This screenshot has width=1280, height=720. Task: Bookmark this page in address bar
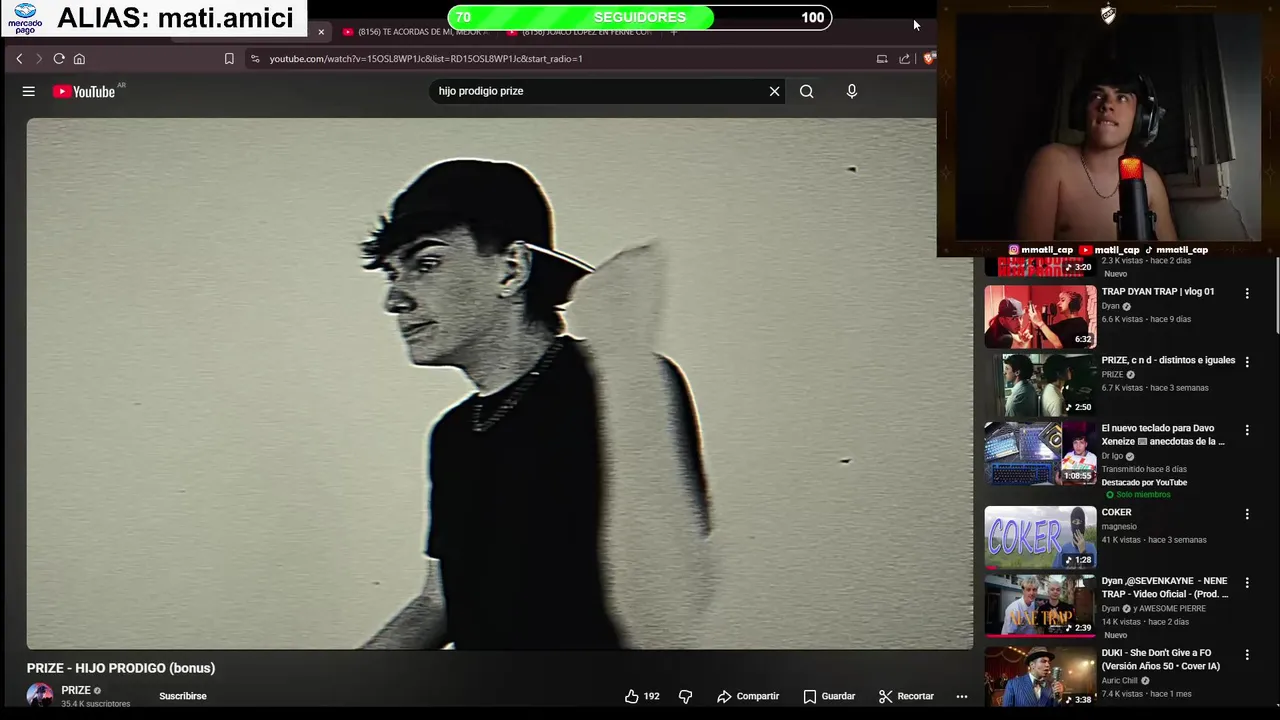coord(229,59)
